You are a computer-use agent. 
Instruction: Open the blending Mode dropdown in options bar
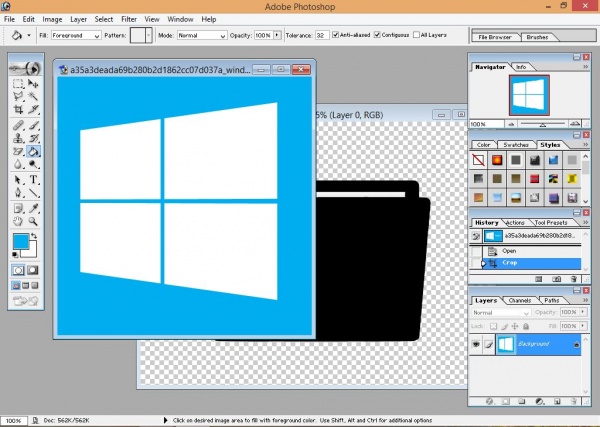[201, 35]
